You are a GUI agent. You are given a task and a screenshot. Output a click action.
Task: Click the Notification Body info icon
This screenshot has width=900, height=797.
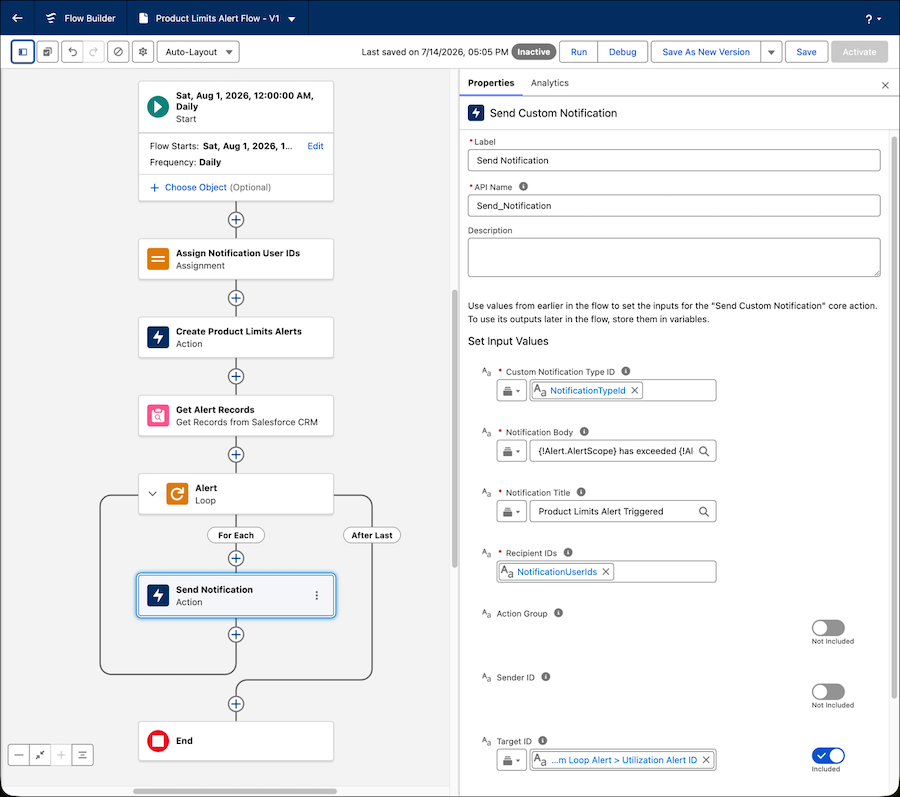pyautogui.click(x=584, y=431)
